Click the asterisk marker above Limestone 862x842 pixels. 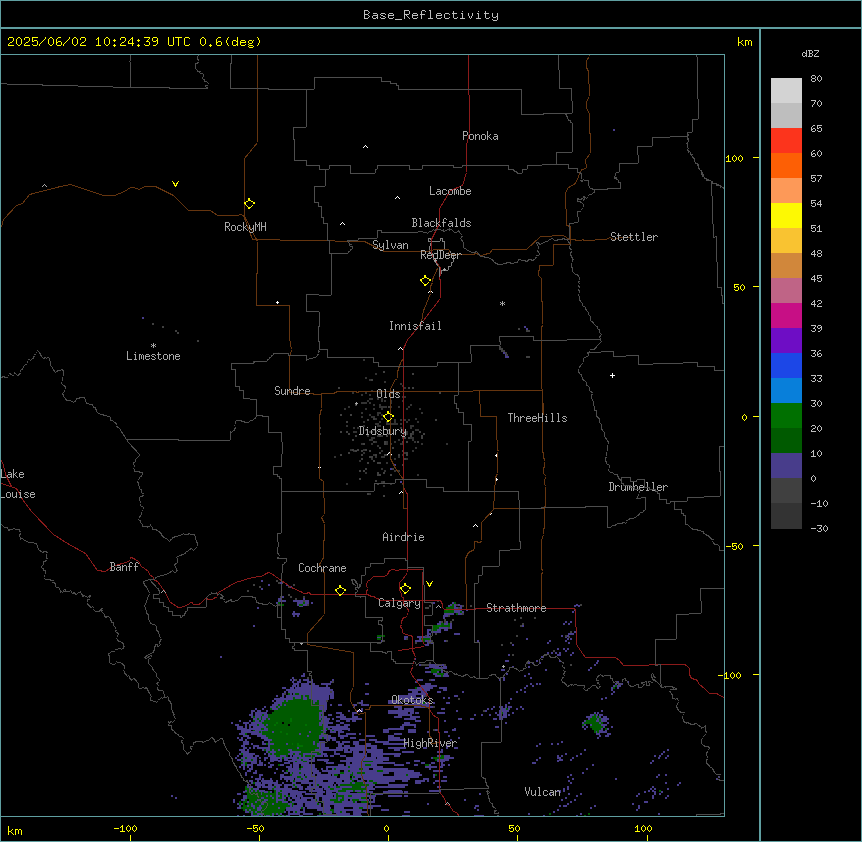(153, 345)
